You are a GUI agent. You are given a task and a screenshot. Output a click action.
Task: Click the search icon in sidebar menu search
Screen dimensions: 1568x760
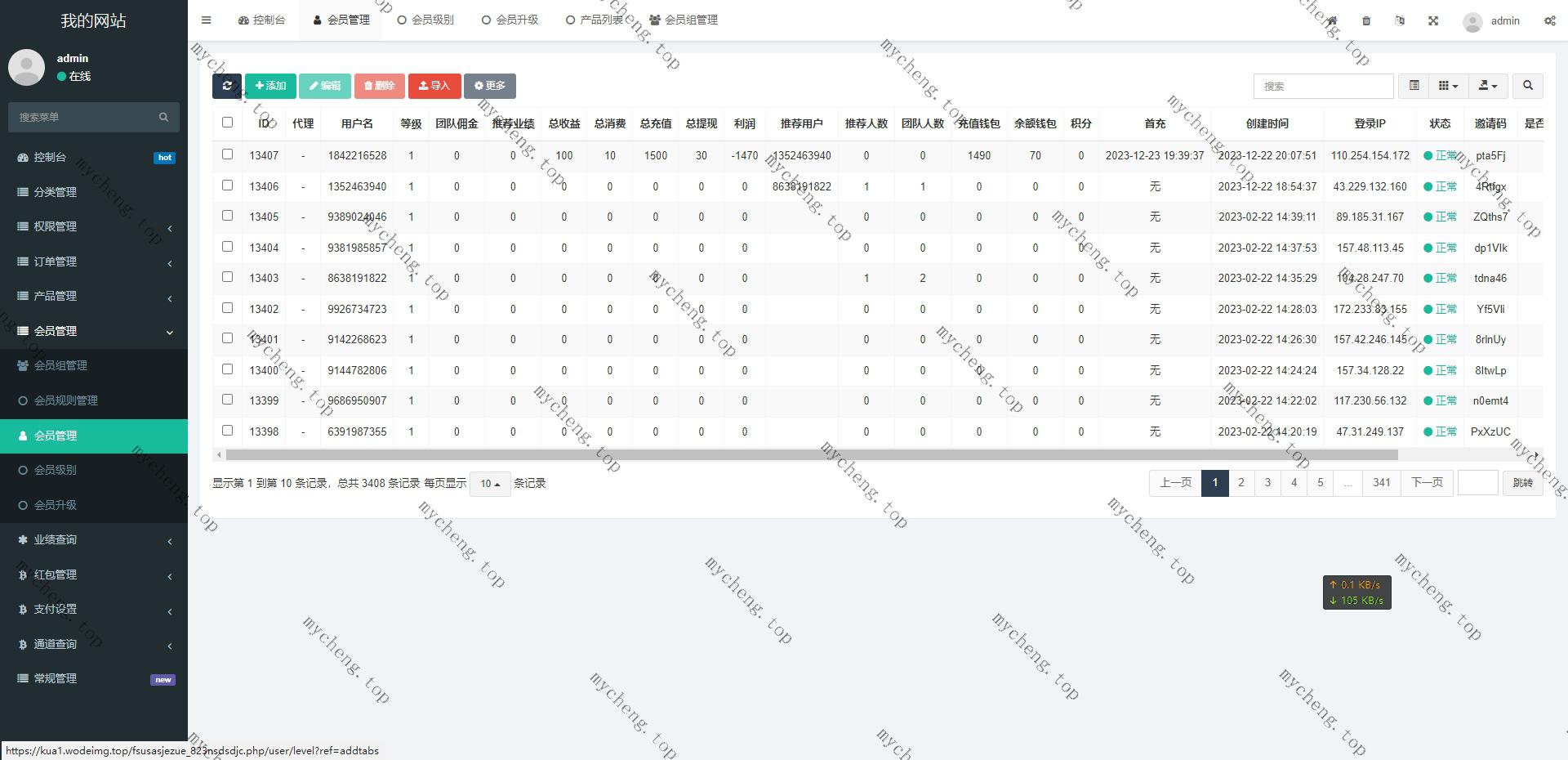pyautogui.click(x=163, y=117)
